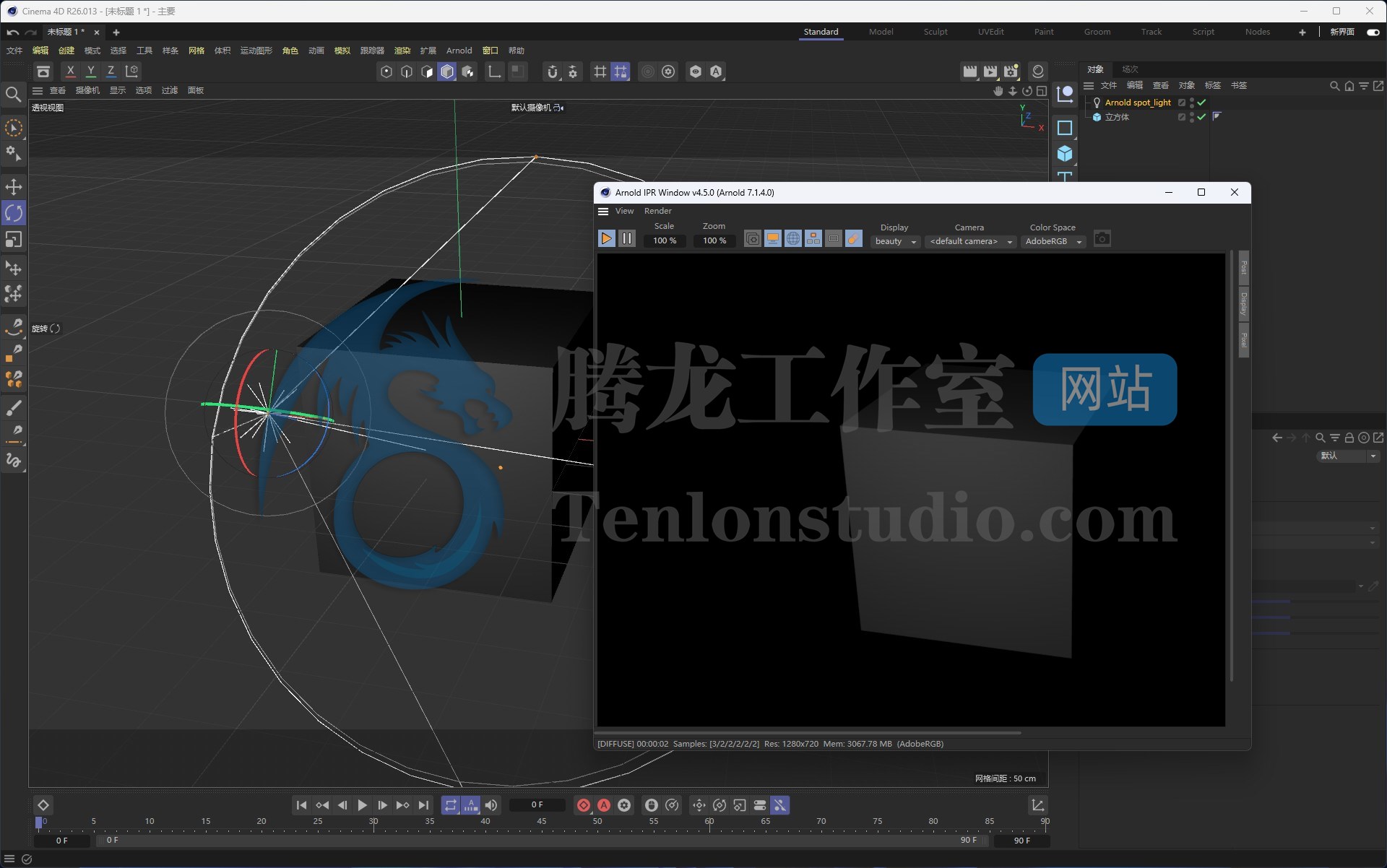Select Points mode icon in top toolbar
The image size is (1387, 868).
coord(386,71)
